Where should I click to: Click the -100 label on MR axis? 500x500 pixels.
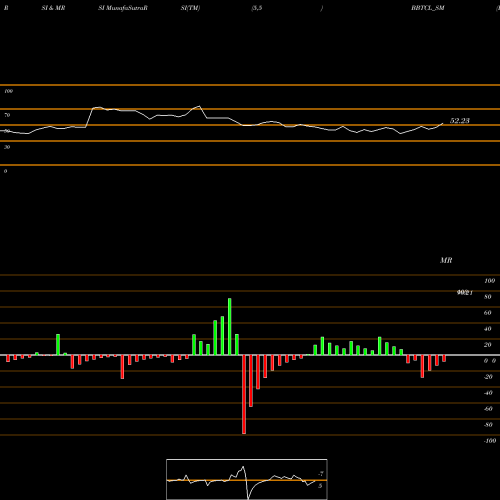pos(490,441)
